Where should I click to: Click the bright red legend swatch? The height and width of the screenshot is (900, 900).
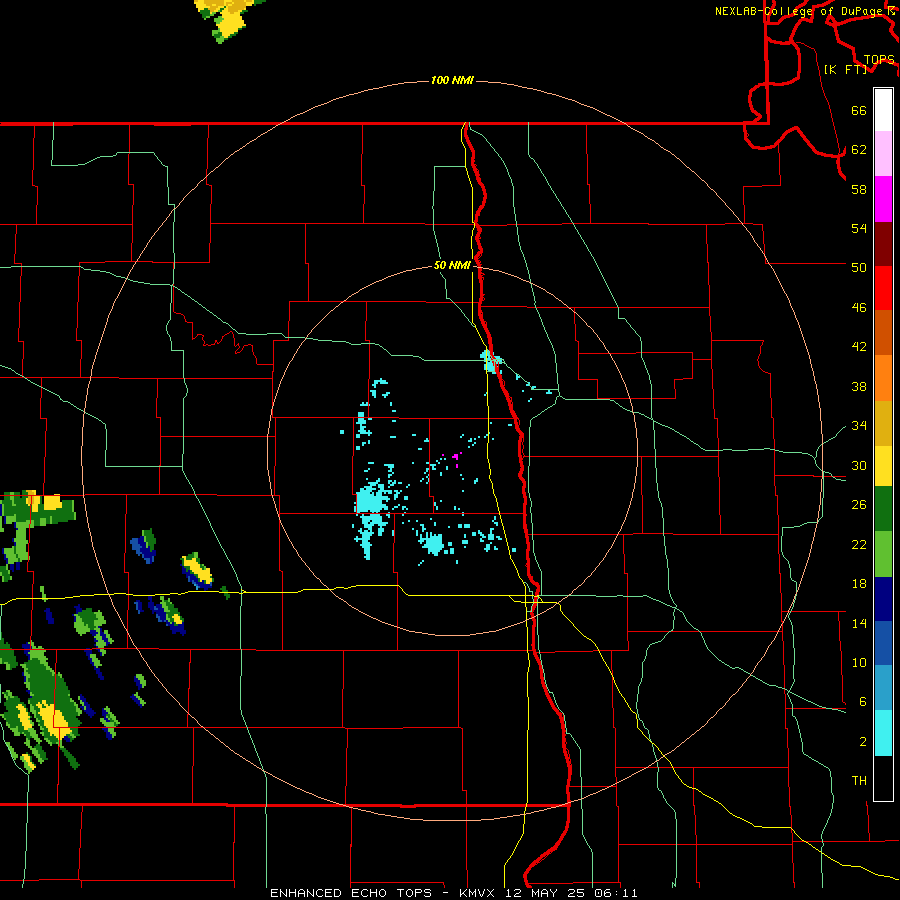pyautogui.click(x=883, y=288)
